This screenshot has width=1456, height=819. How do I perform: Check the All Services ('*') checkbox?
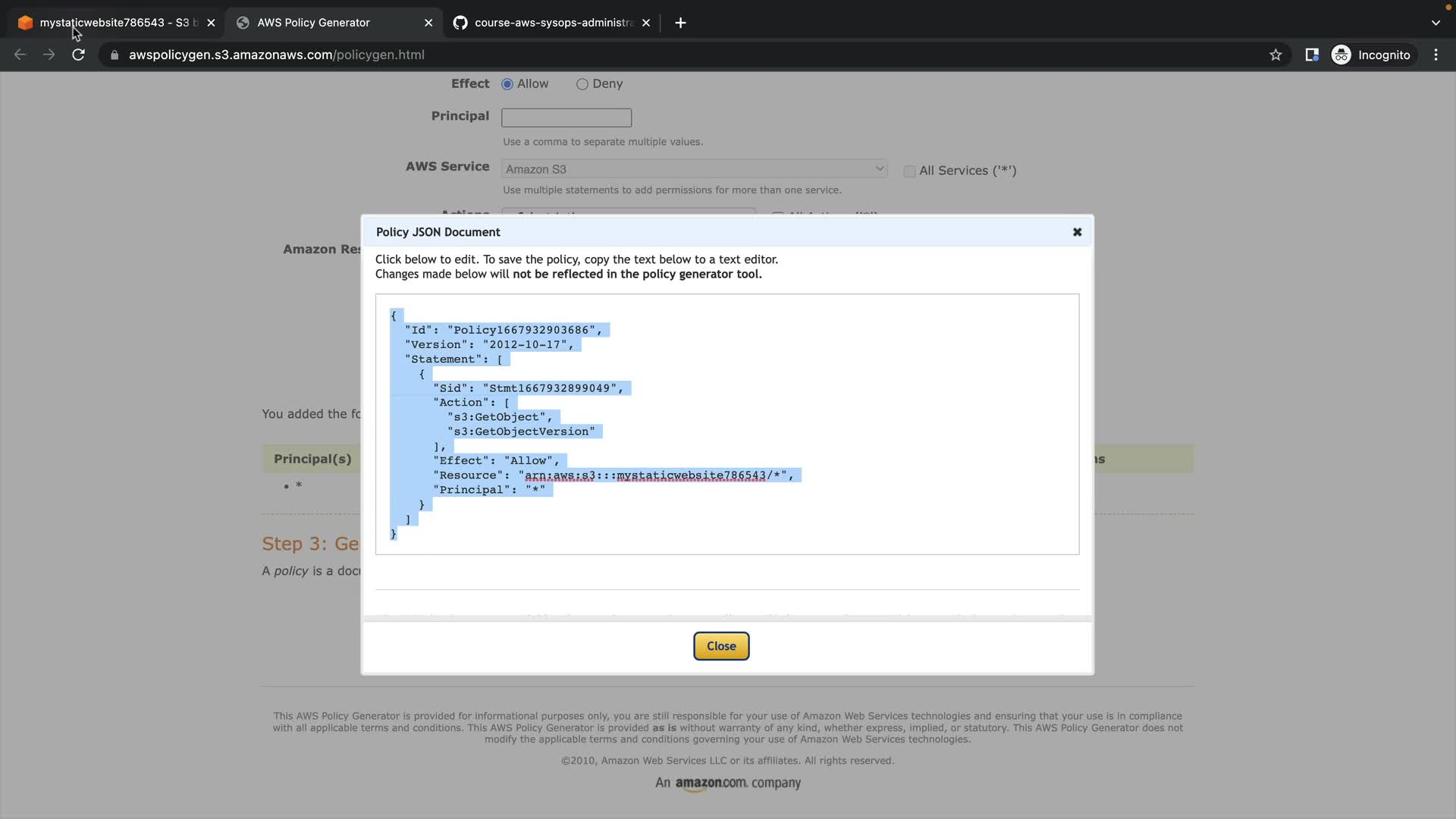click(909, 171)
